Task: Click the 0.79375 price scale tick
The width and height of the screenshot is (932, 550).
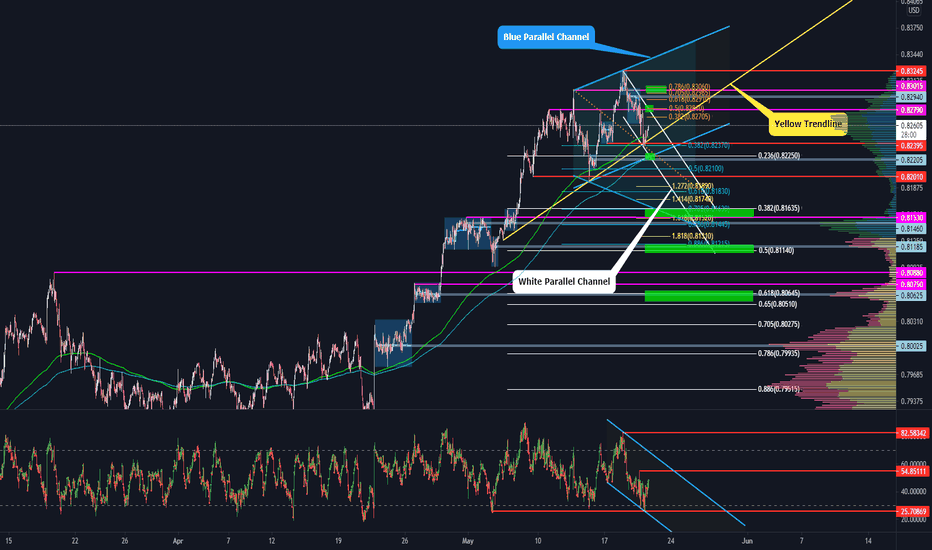Action: click(x=912, y=401)
